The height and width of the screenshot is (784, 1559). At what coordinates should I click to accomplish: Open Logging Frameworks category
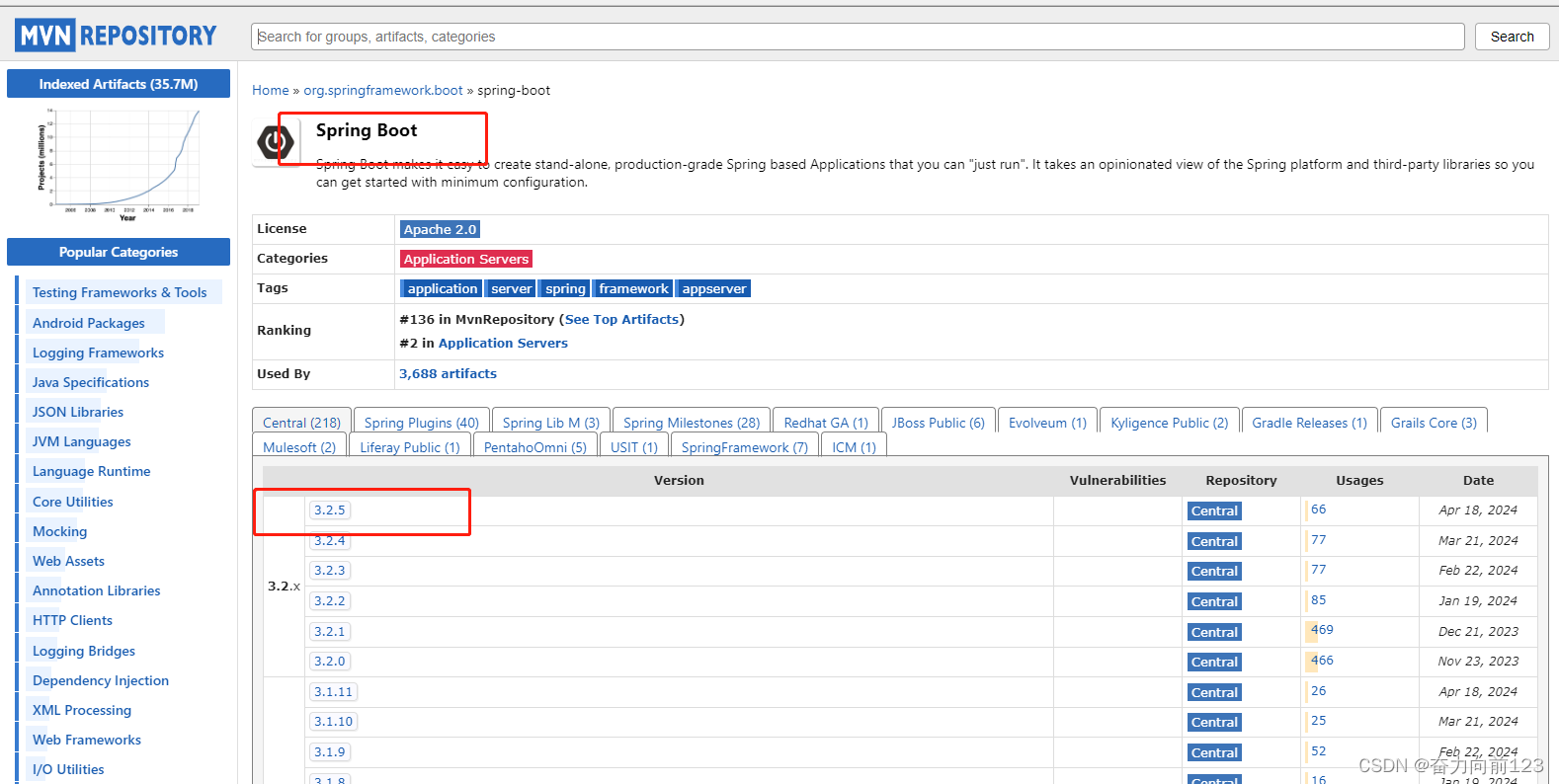[98, 353]
